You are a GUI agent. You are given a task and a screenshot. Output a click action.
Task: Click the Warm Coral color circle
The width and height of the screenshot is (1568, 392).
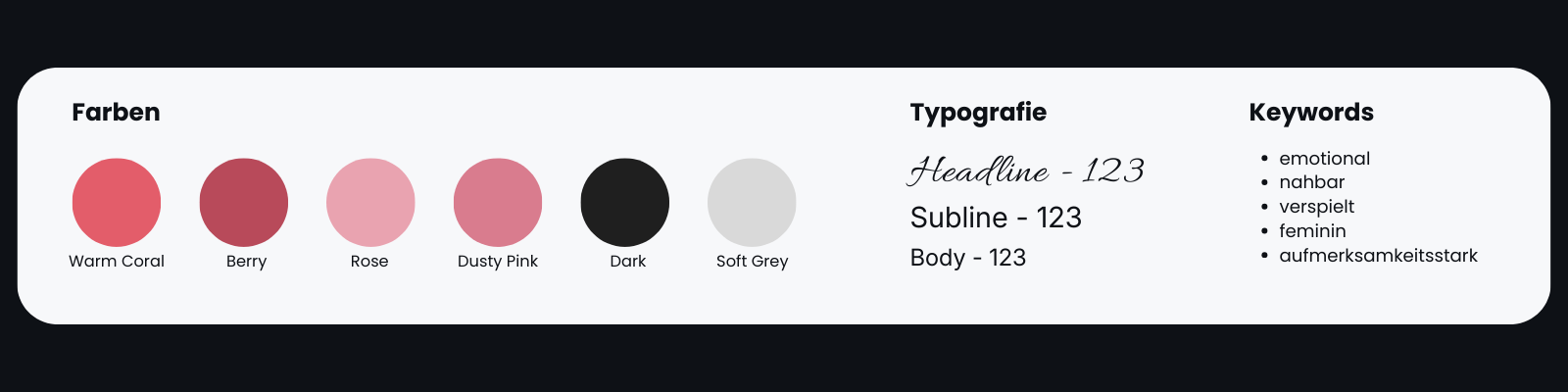click(x=117, y=202)
